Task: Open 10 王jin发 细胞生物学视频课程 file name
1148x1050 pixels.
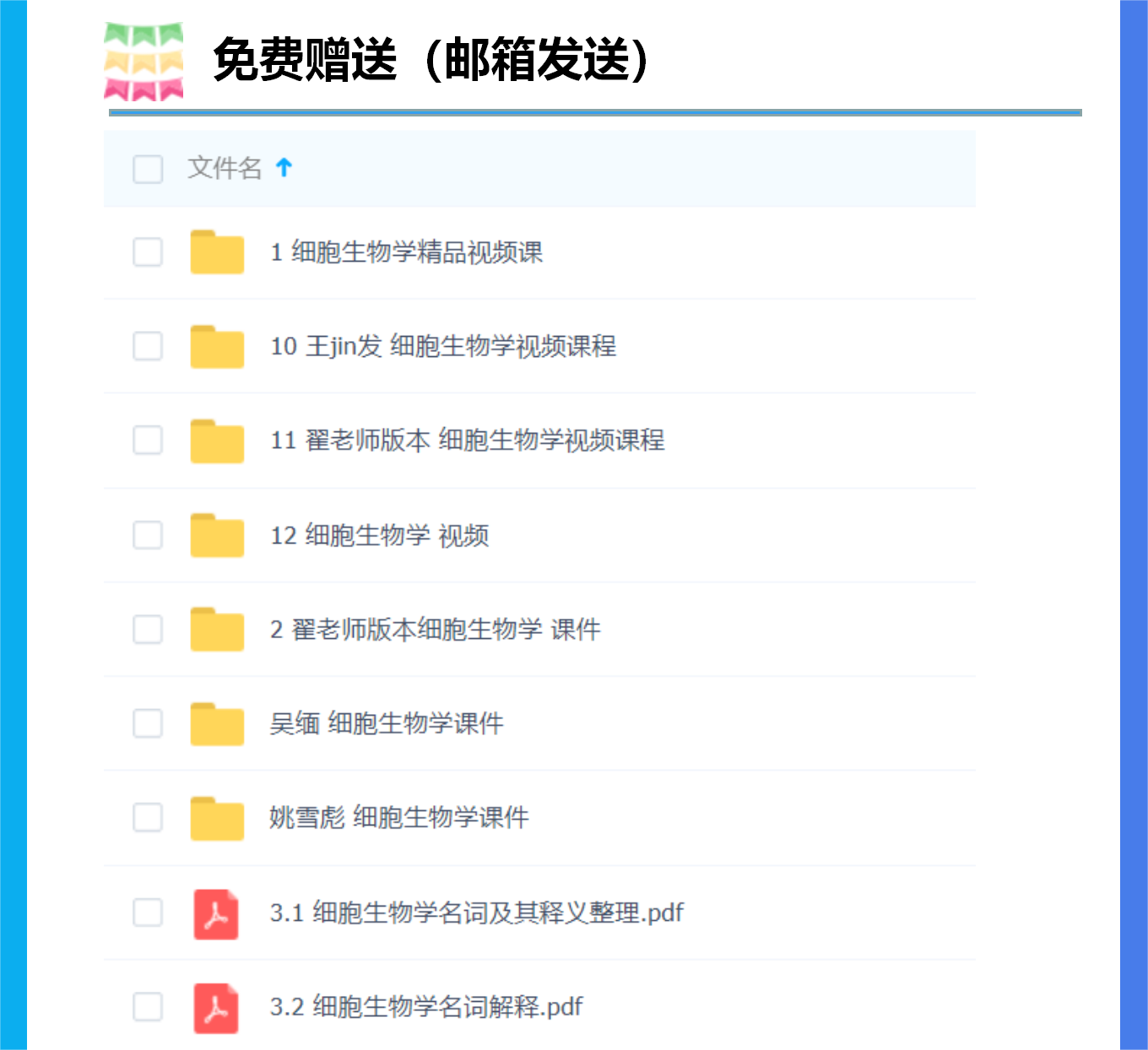Action: pos(443,346)
